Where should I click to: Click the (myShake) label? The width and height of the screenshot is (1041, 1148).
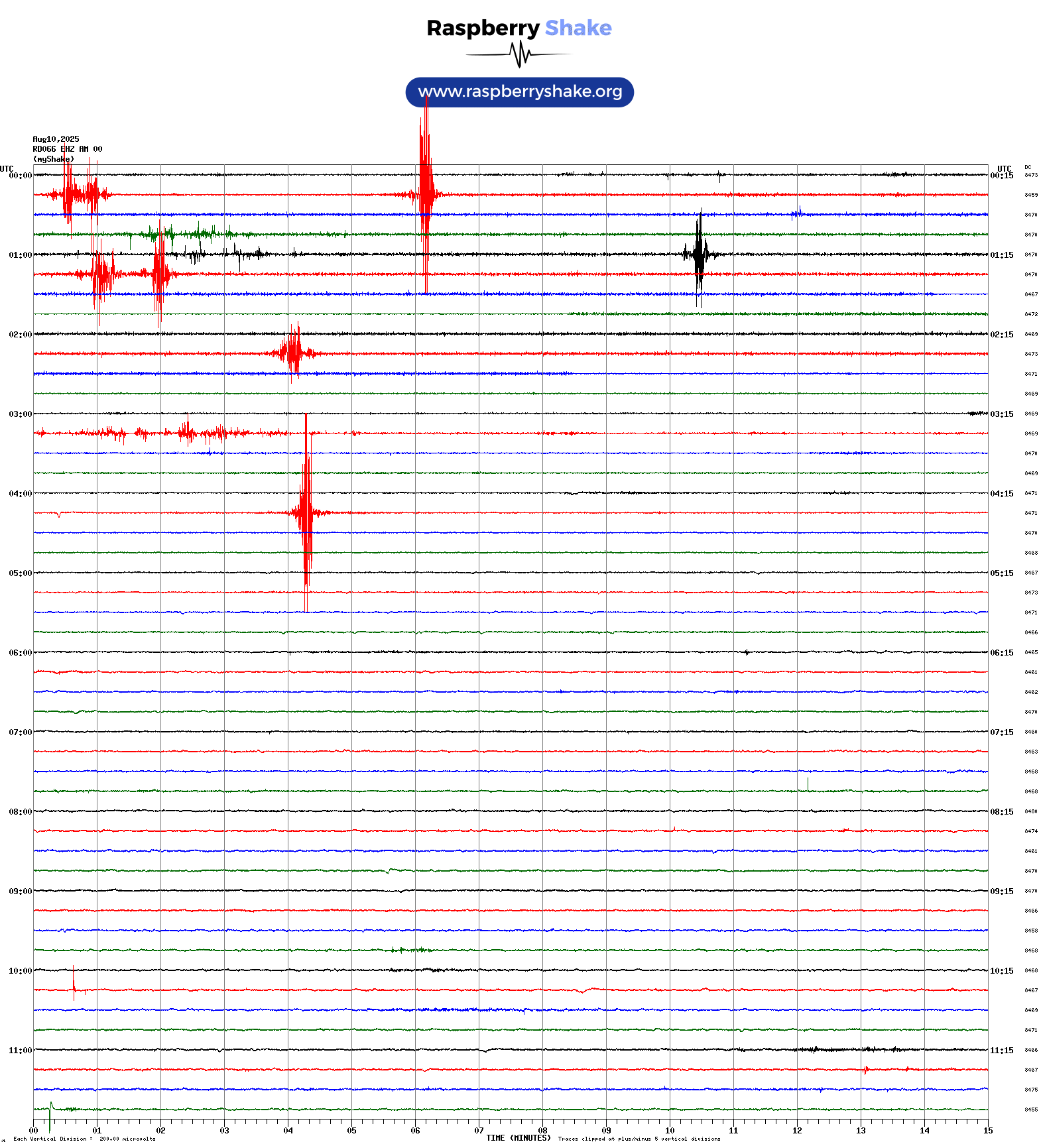[53, 159]
